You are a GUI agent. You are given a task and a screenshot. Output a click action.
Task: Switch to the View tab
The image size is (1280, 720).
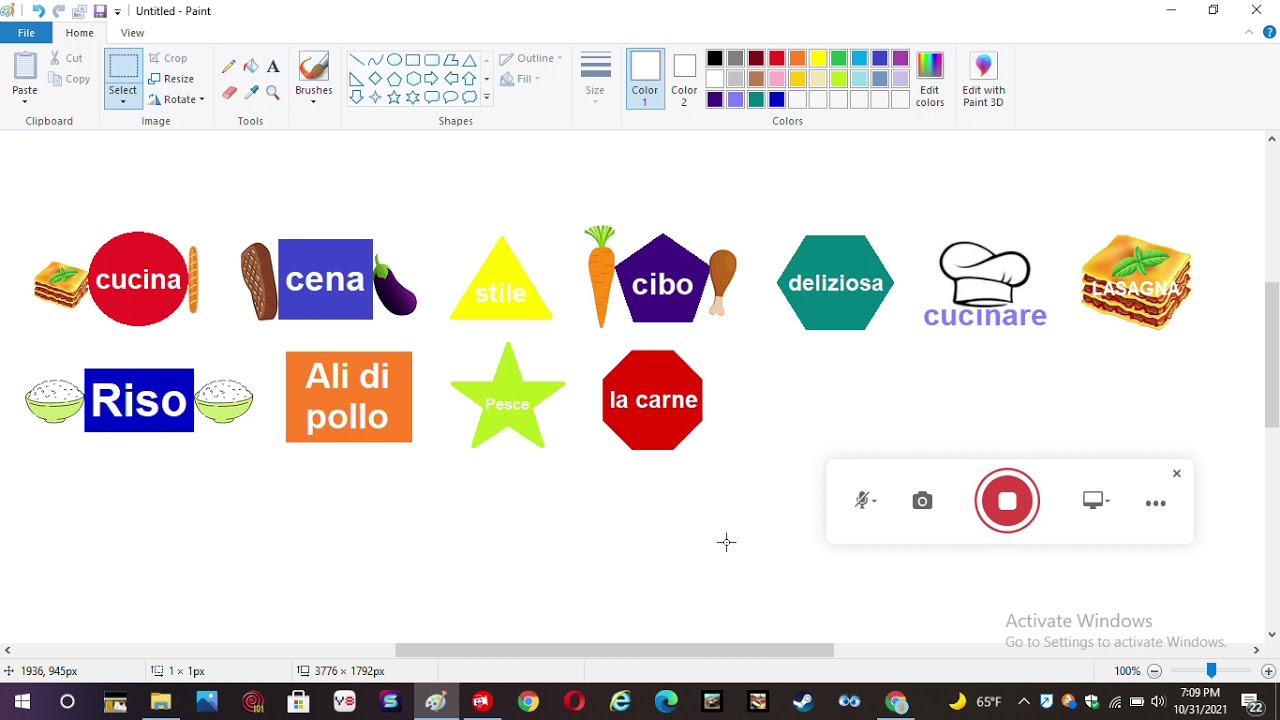click(132, 33)
